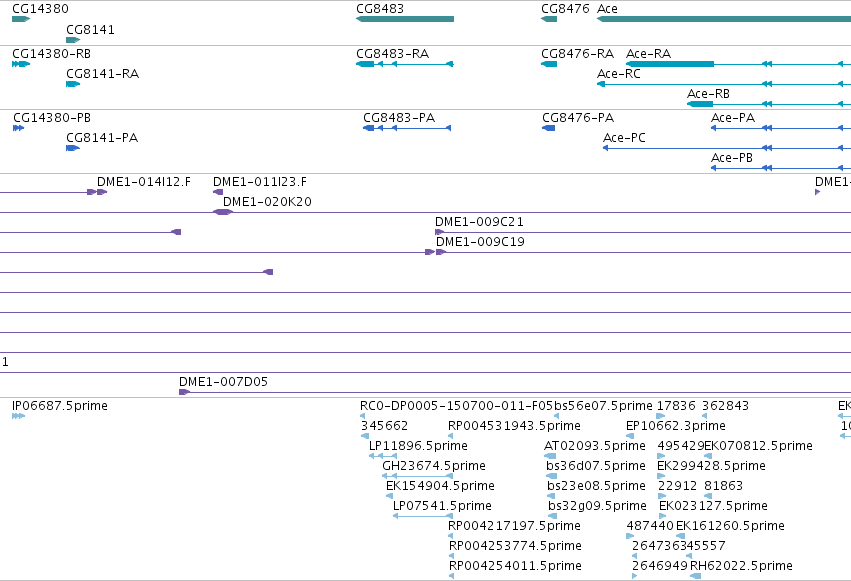Viewport: 851px width, 581px height.
Task: Select the Ace-PC protein feature
Action: (x=727, y=148)
